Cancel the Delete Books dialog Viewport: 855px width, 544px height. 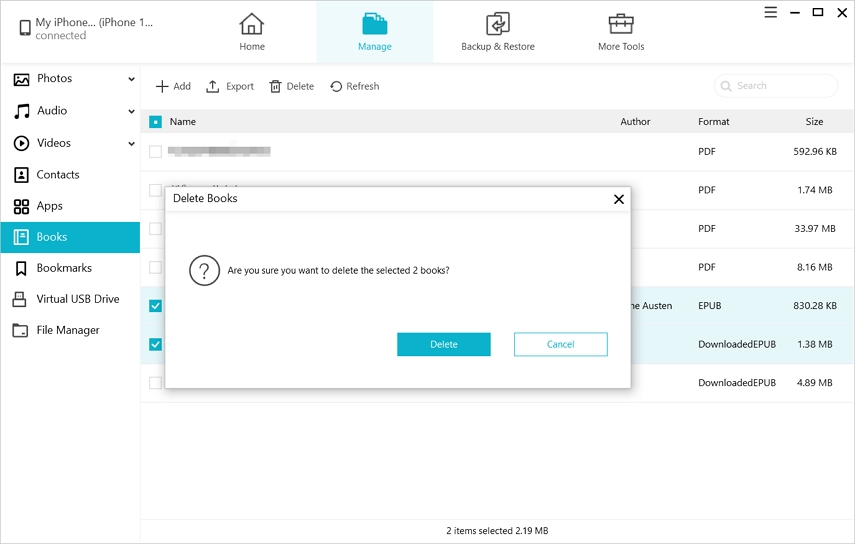(x=560, y=344)
